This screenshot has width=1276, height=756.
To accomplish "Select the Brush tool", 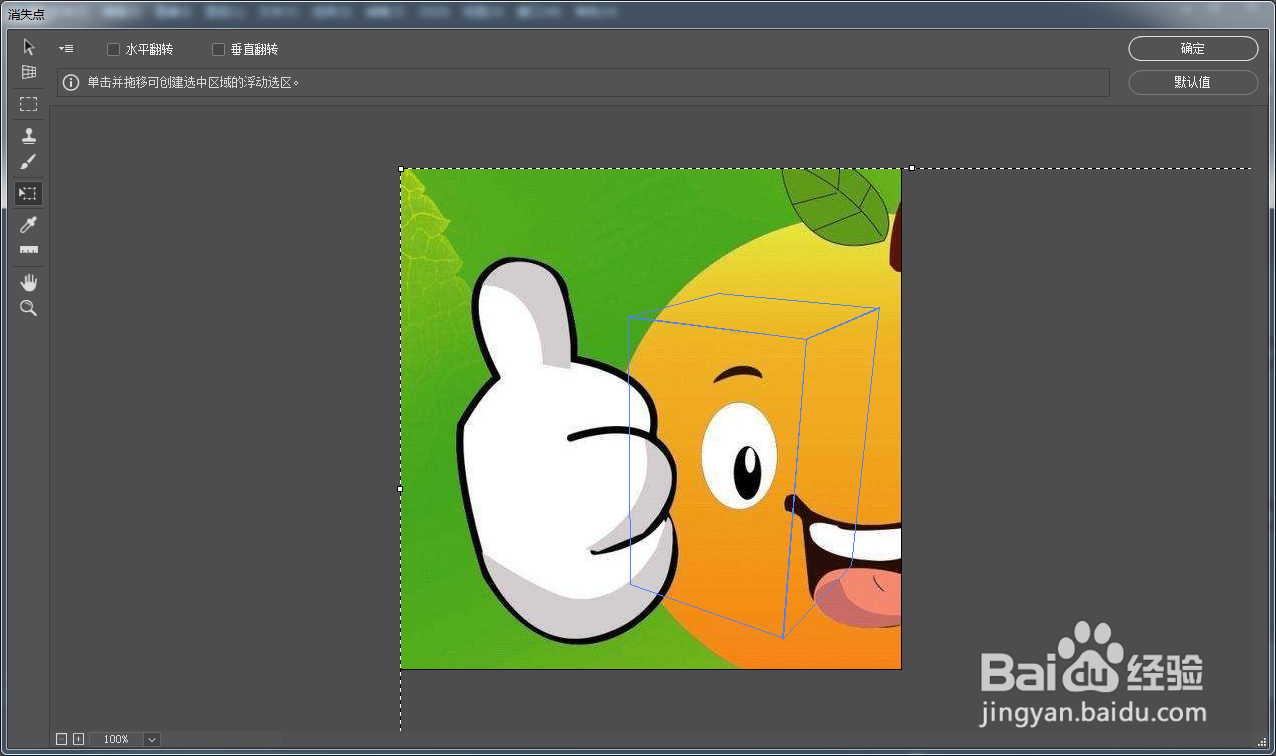I will pos(28,162).
